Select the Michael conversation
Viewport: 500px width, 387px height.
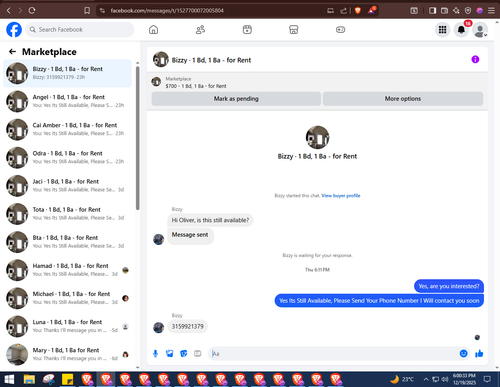(x=67, y=298)
